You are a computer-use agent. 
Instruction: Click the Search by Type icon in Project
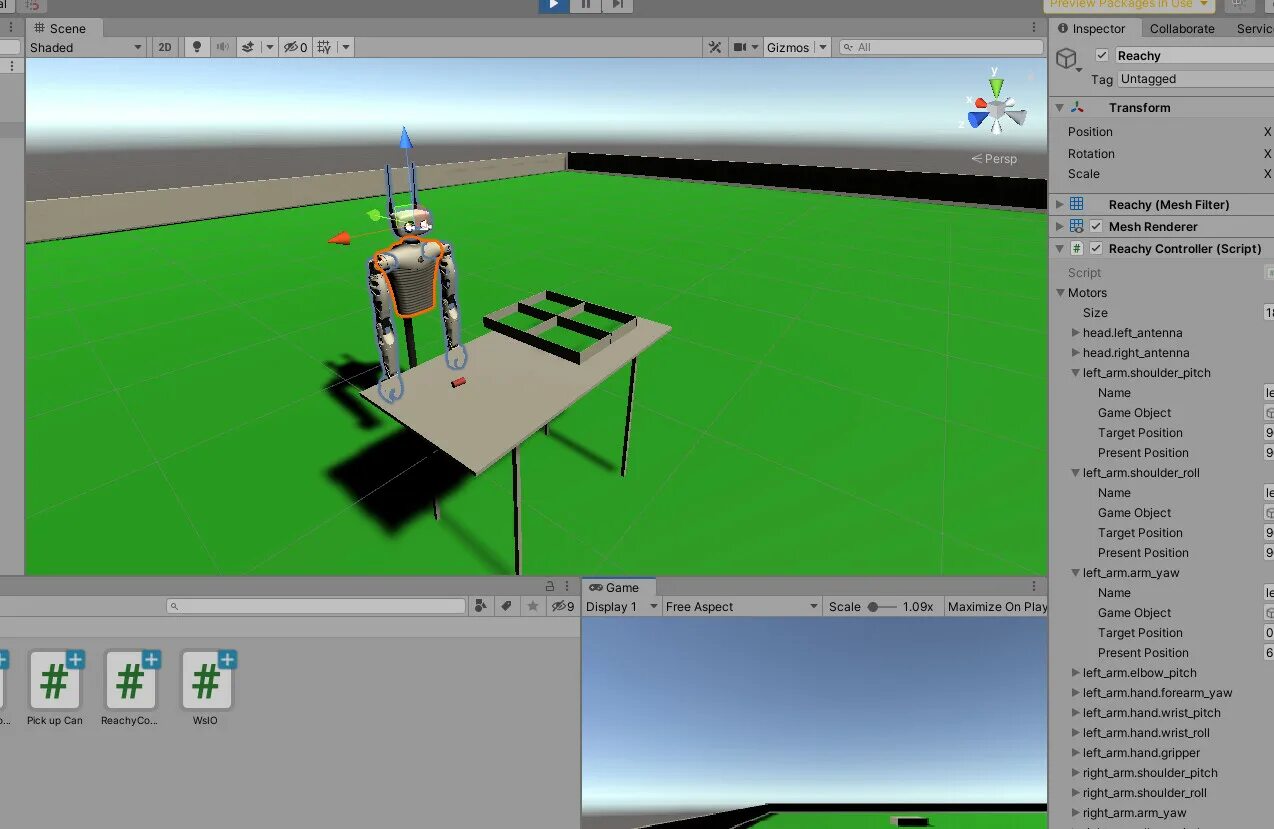pos(481,606)
